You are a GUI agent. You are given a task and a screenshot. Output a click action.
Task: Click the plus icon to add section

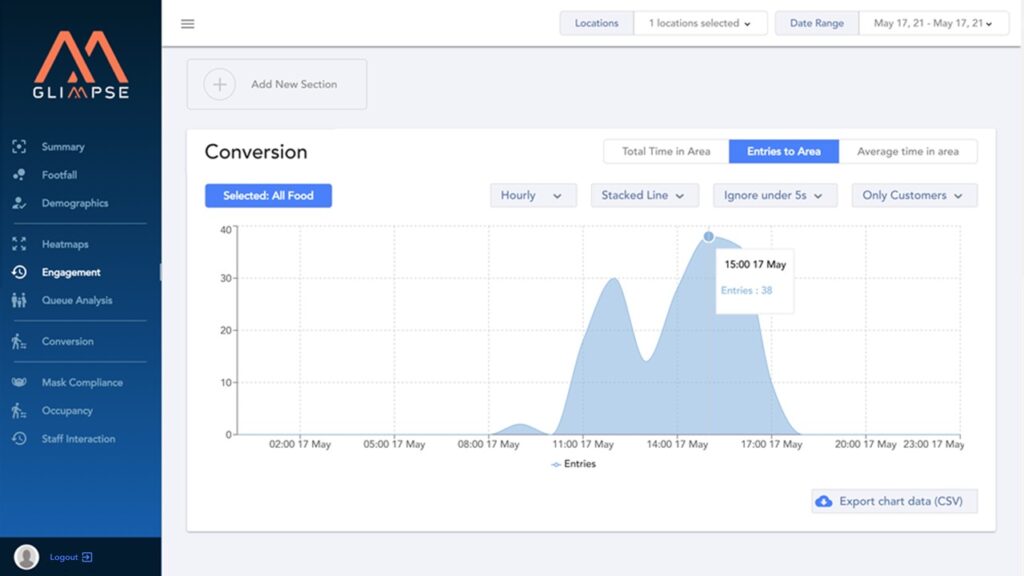219,84
